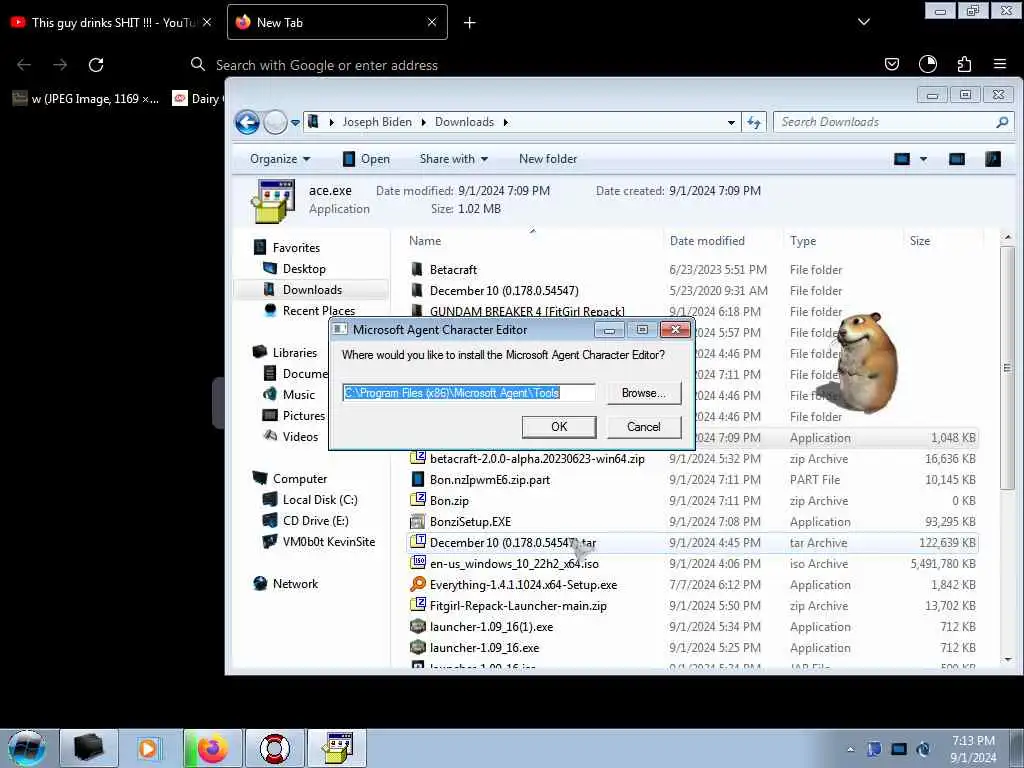The width and height of the screenshot is (1024, 768).
Task: Open the Browse... button for the install folder
Action: tap(644, 392)
